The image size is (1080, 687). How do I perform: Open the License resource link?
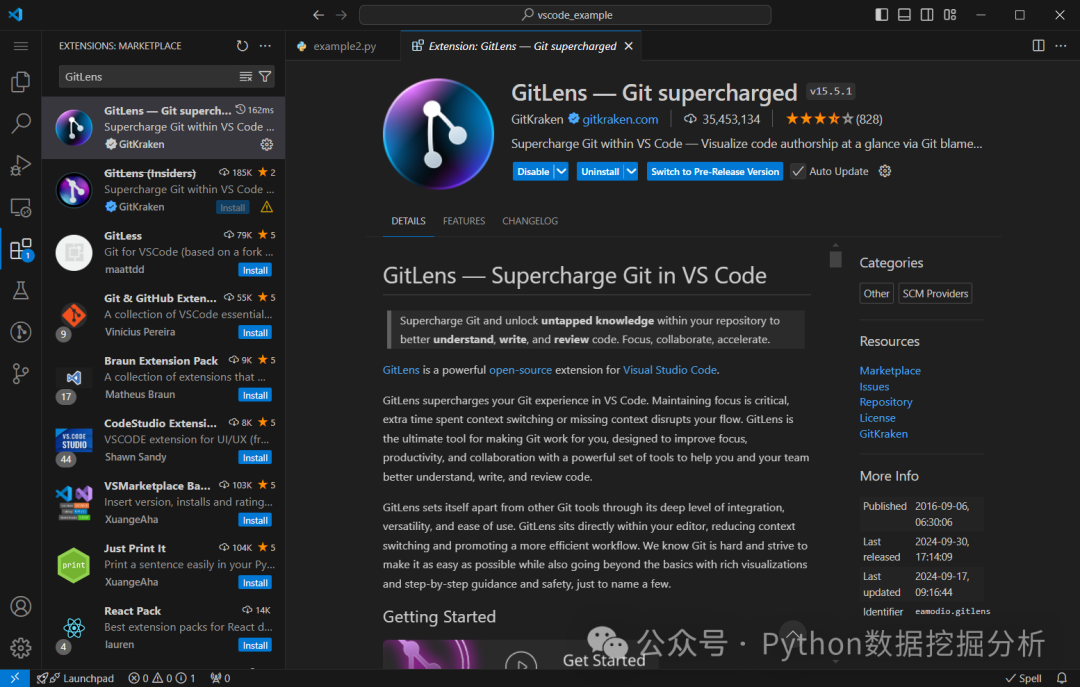[x=878, y=418]
